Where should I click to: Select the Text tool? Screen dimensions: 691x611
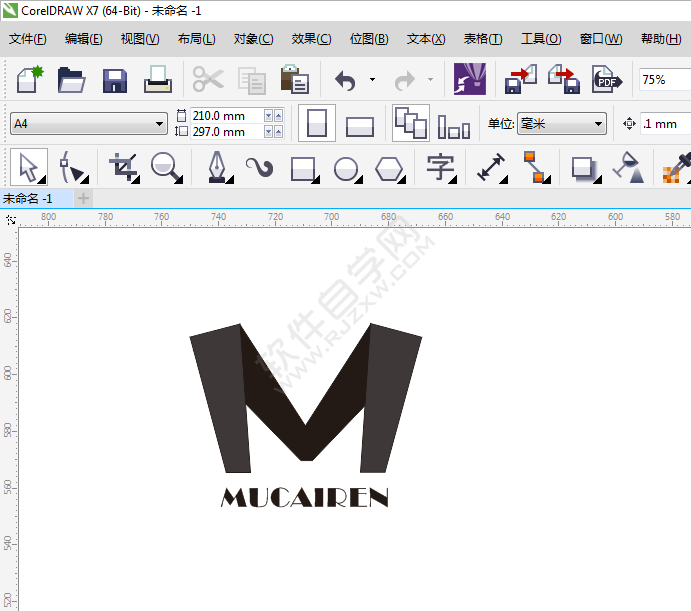441,168
